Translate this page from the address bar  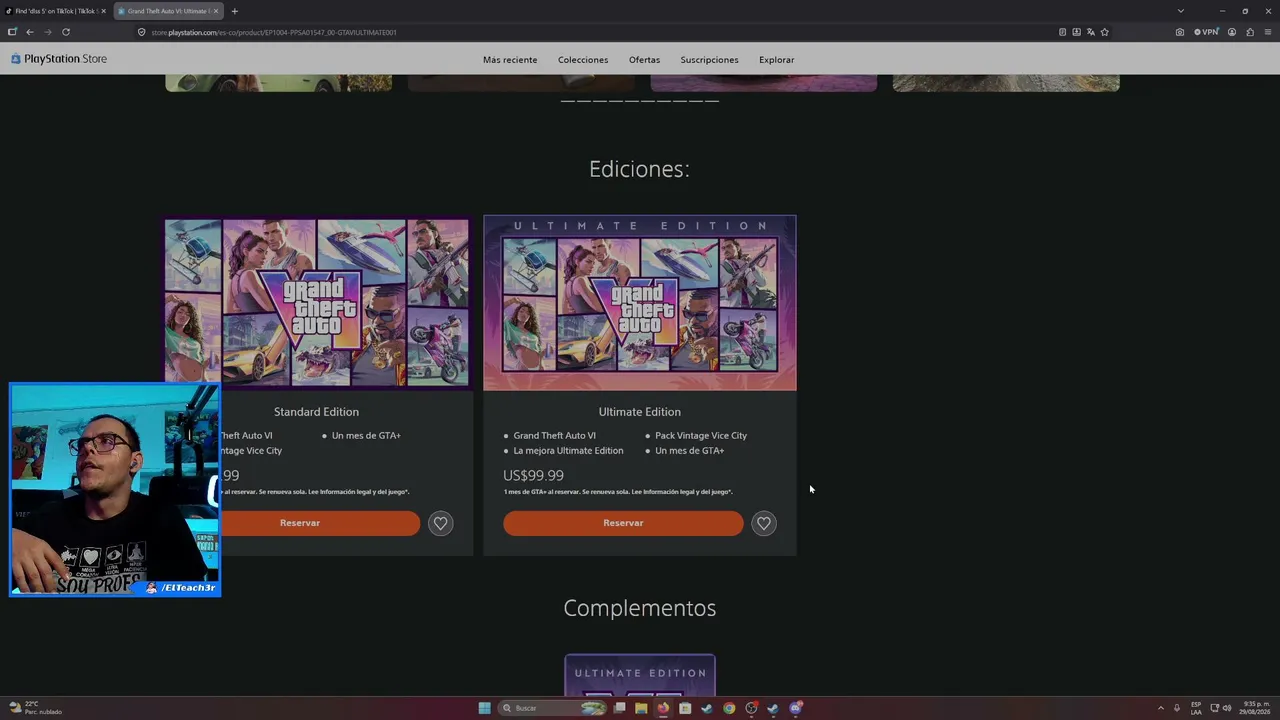pyautogui.click(x=1091, y=32)
